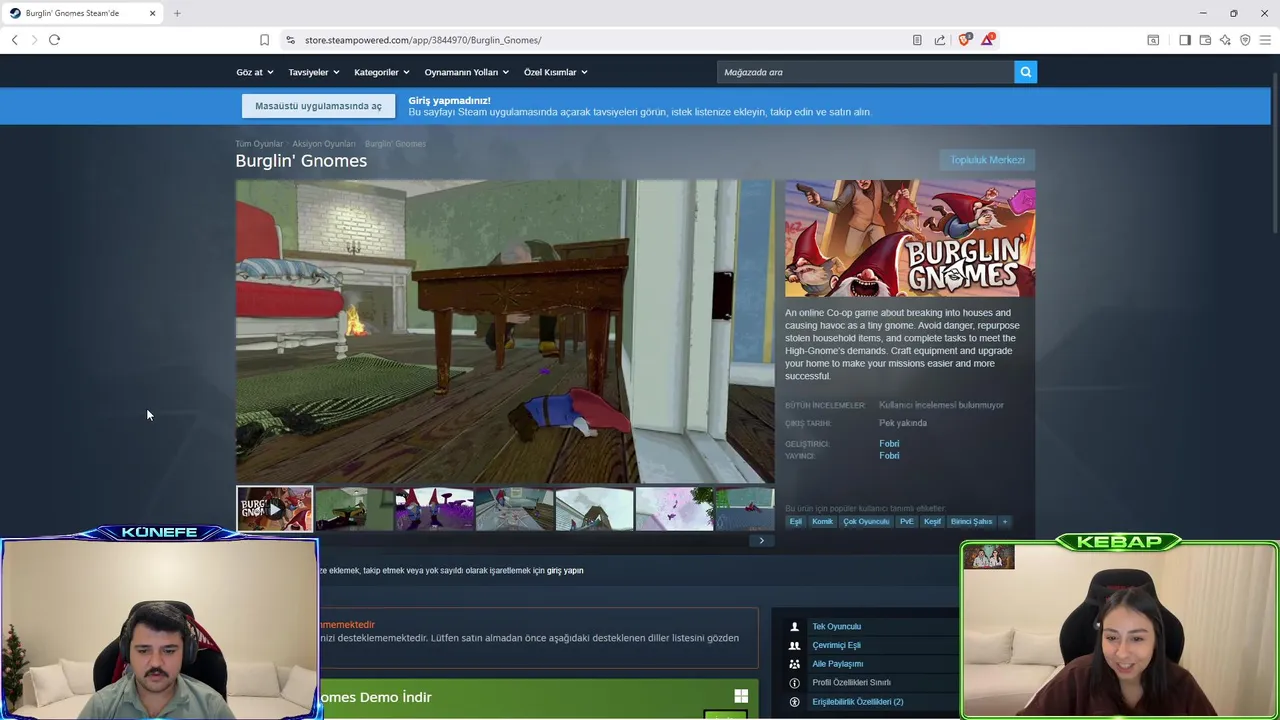Click the Windows platform icon on demo banner
1280x720 pixels.
point(741,696)
